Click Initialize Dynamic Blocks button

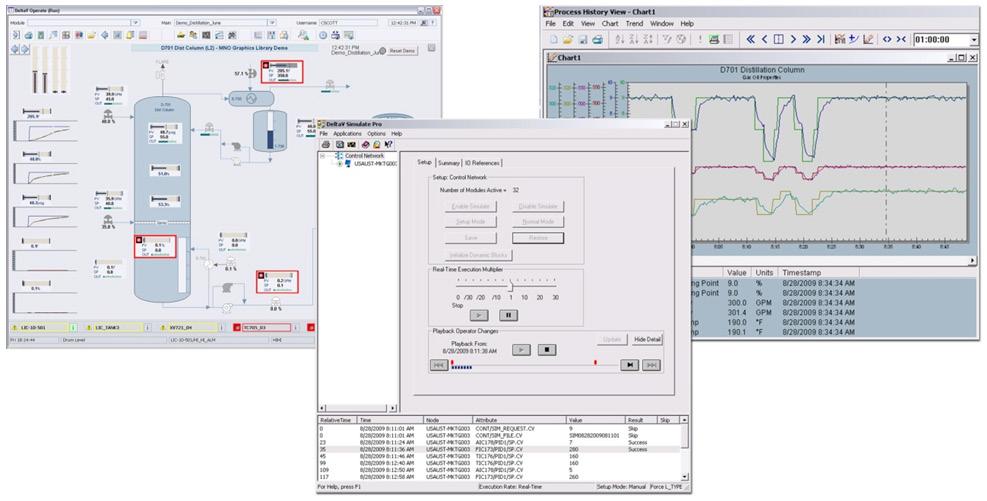point(479,255)
